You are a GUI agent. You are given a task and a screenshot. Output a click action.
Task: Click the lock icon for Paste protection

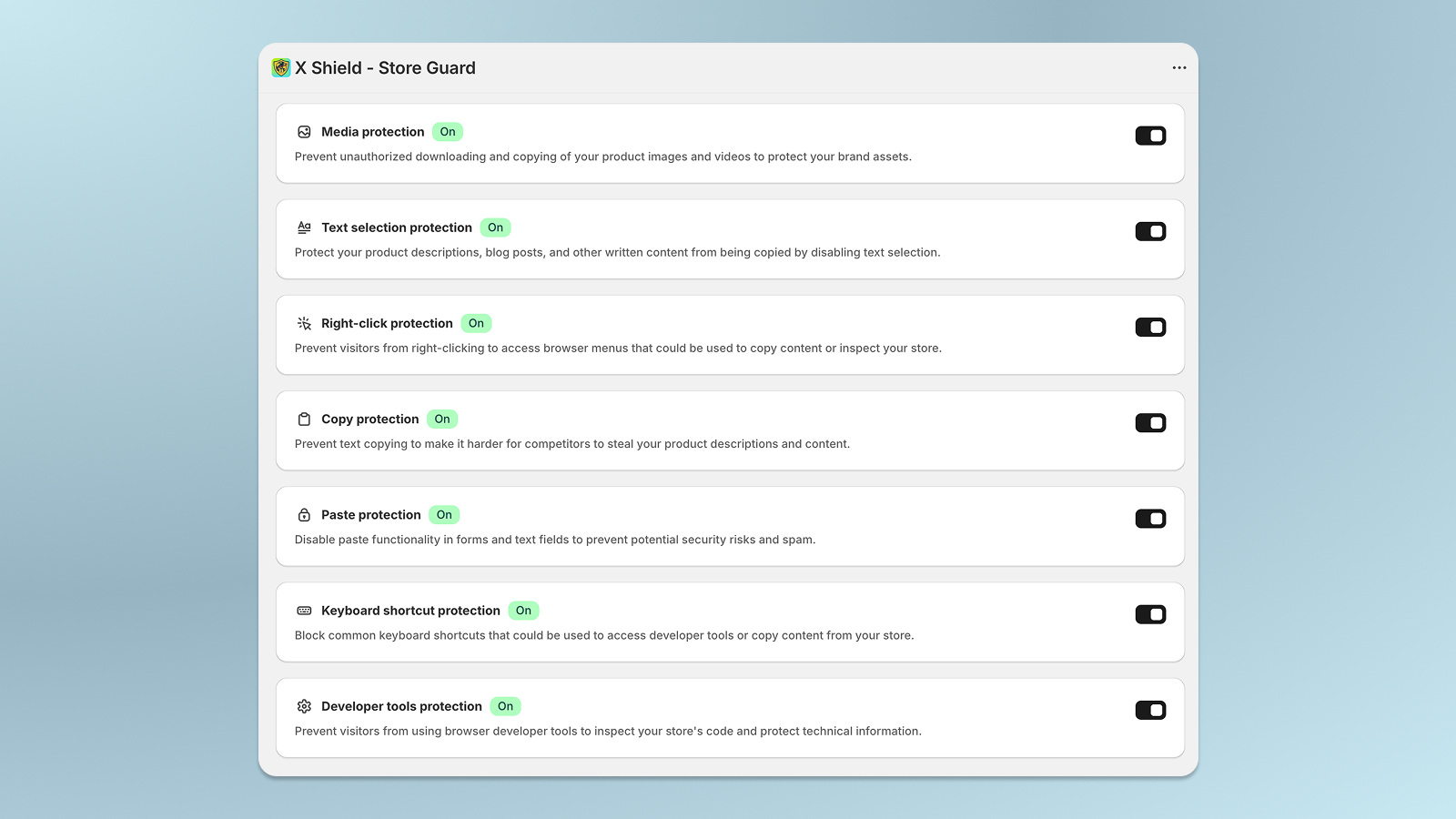pyautogui.click(x=304, y=514)
